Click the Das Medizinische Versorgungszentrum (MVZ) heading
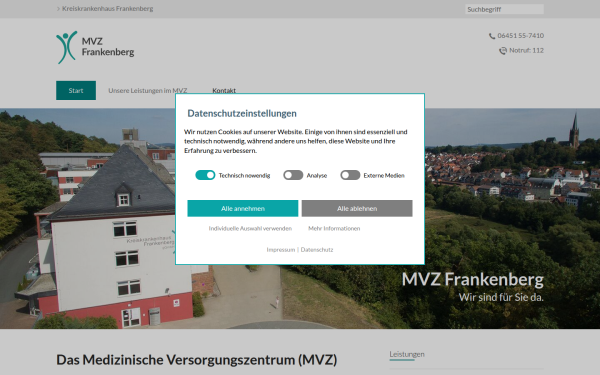This screenshot has width=600, height=375. tap(197, 360)
